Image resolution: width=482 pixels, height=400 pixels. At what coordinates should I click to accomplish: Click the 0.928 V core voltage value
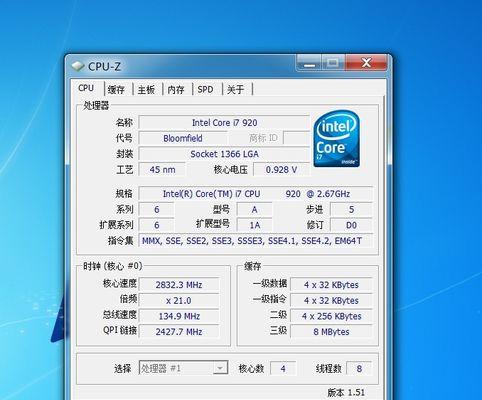[x=281, y=170]
